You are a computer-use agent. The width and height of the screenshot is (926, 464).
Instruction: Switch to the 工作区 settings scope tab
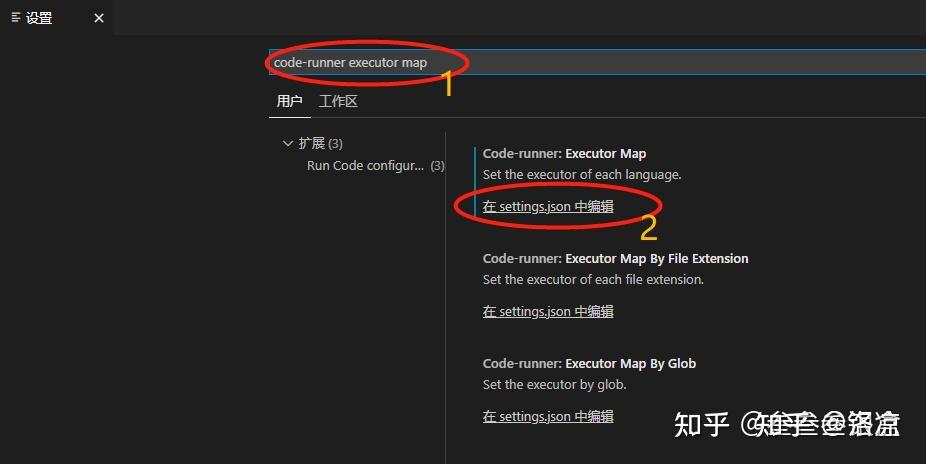pyautogui.click(x=338, y=102)
